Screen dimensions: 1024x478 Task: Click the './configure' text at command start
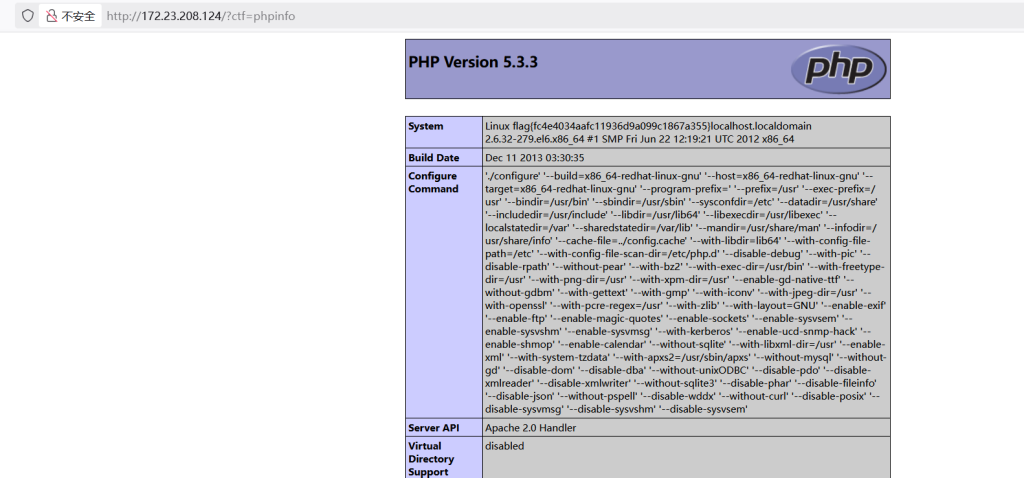(x=514, y=175)
